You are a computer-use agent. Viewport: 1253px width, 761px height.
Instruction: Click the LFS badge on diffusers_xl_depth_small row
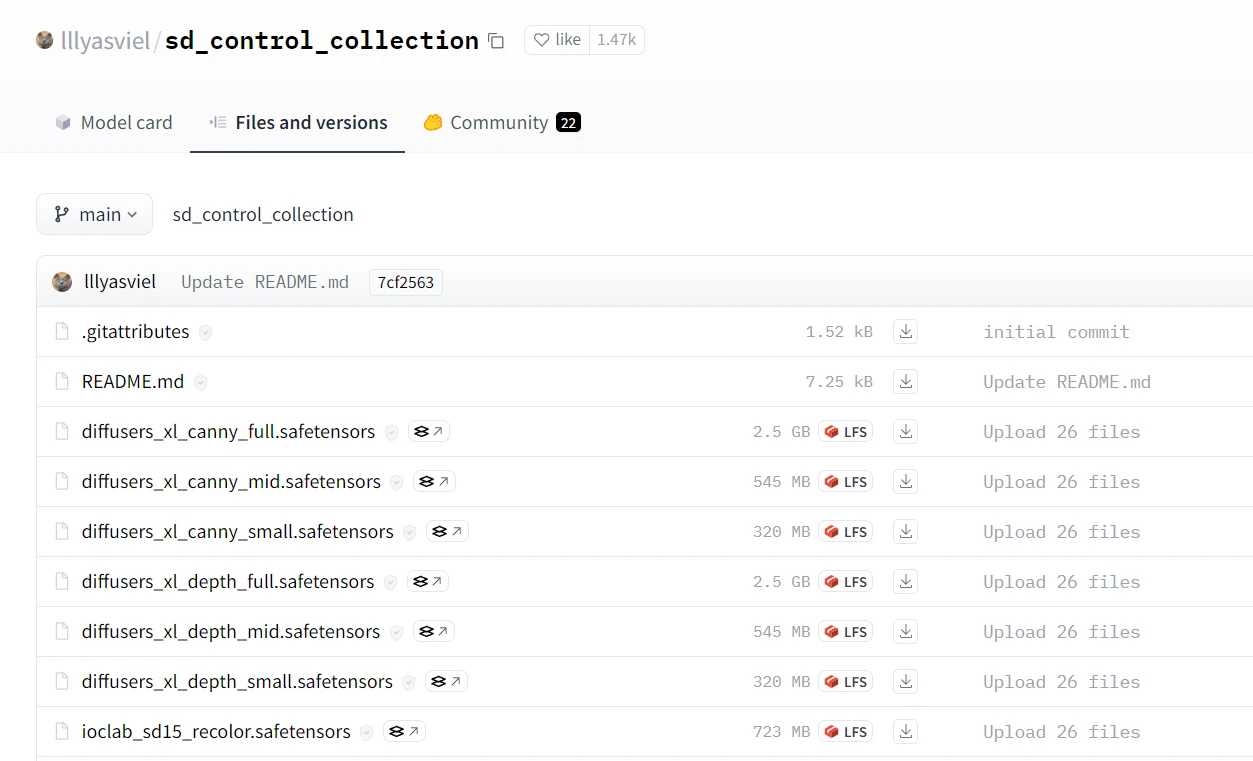(846, 682)
